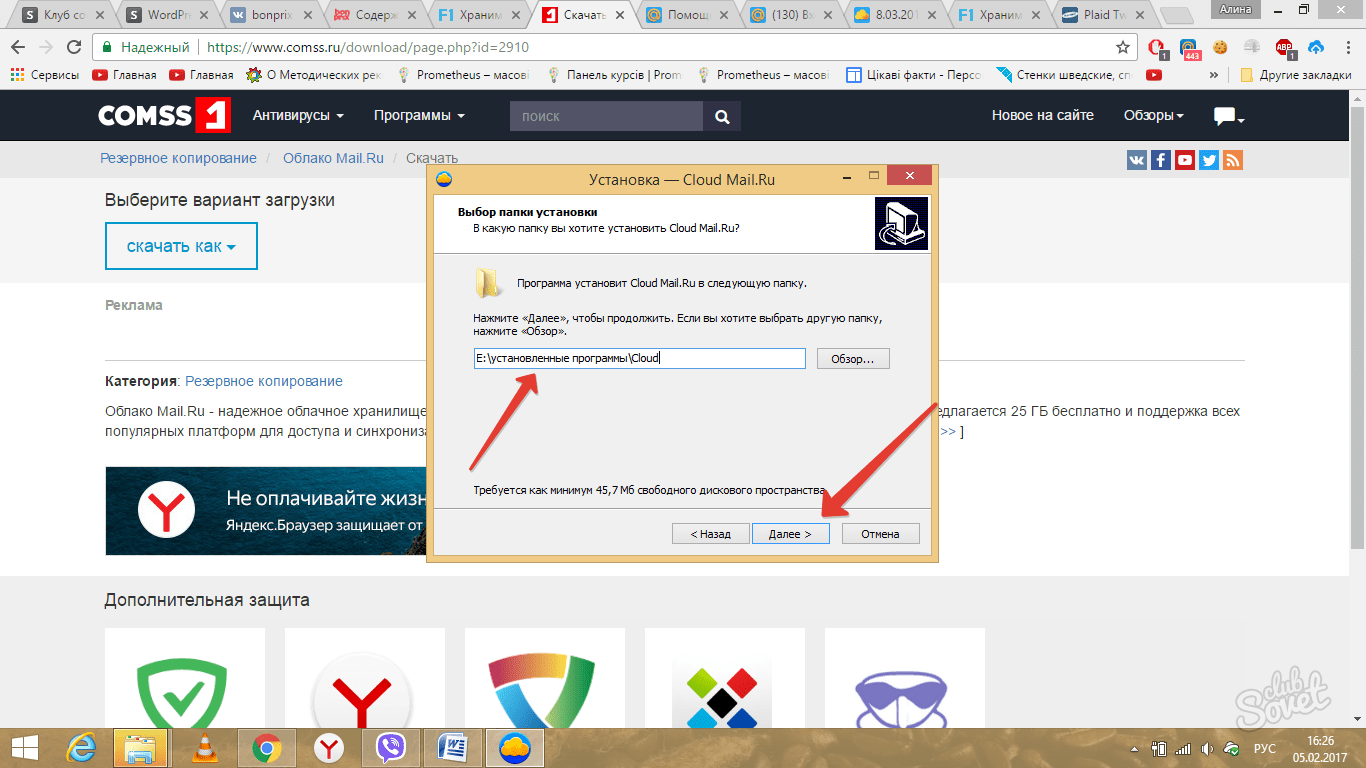Screen dimensions: 1366x768
Task: Click the 'Далее >' button in the installer
Action: (792, 534)
